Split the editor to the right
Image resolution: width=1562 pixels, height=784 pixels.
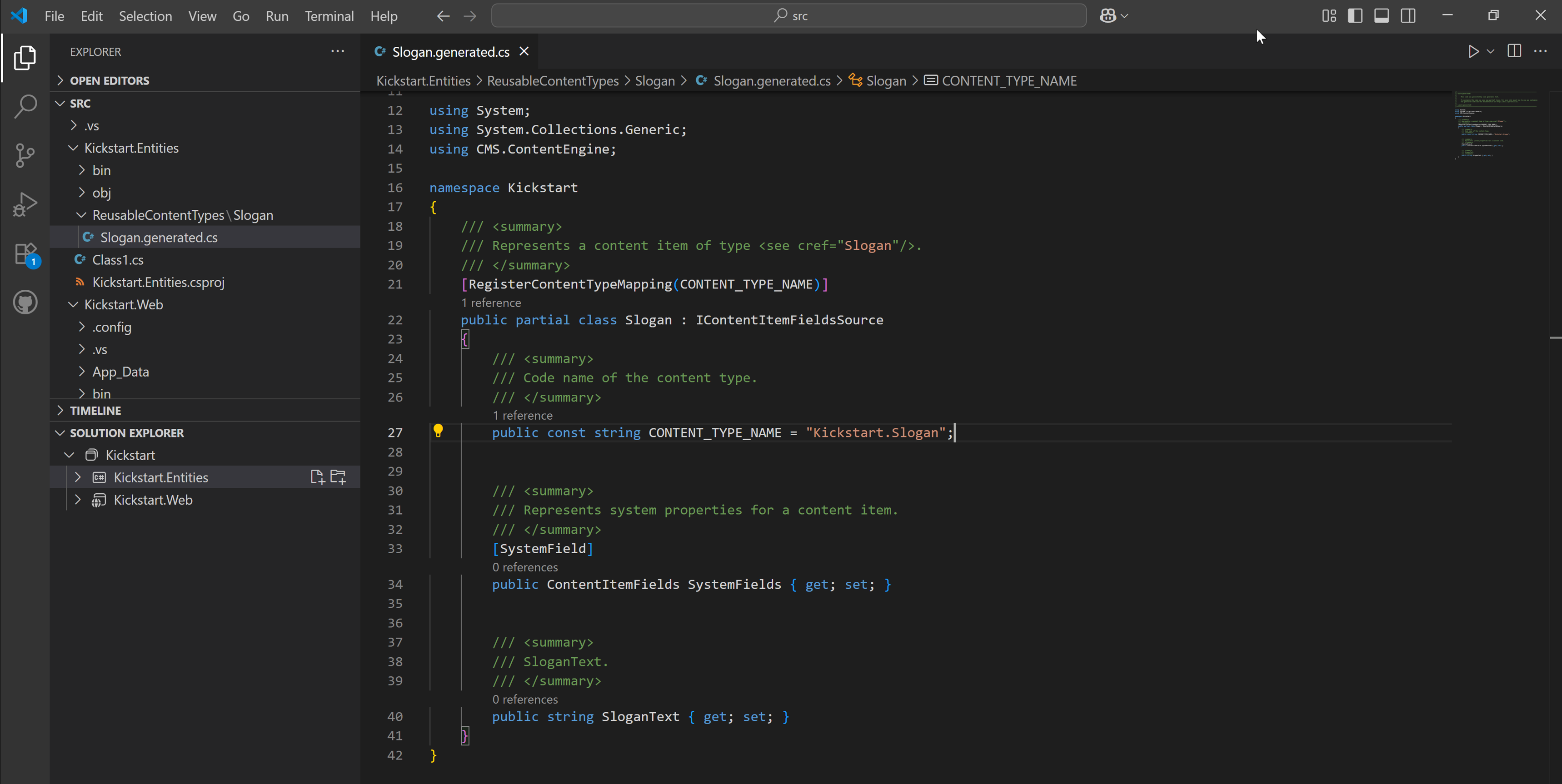click(1514, 51)
